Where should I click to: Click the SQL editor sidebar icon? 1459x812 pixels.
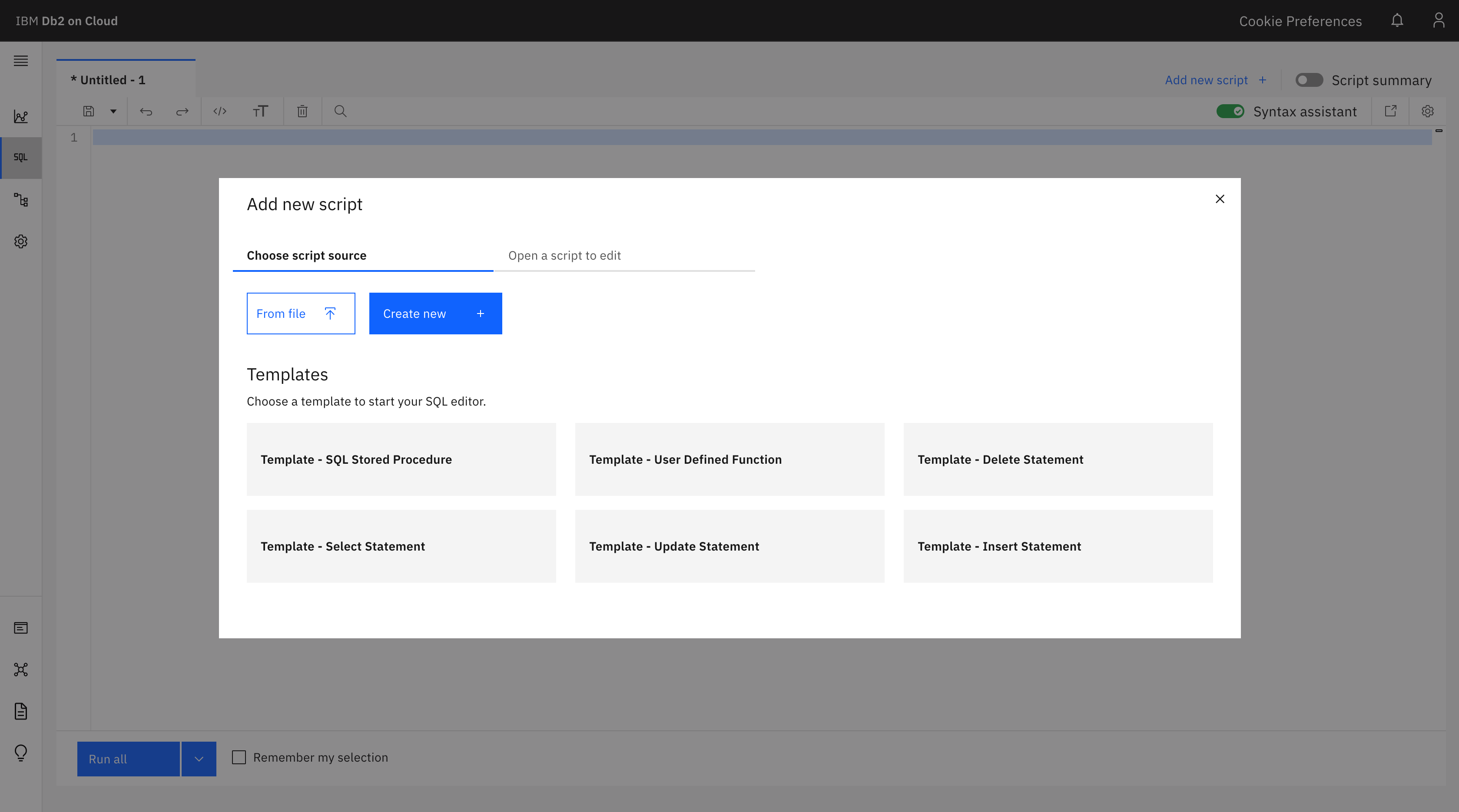click(x=21, y=157)
